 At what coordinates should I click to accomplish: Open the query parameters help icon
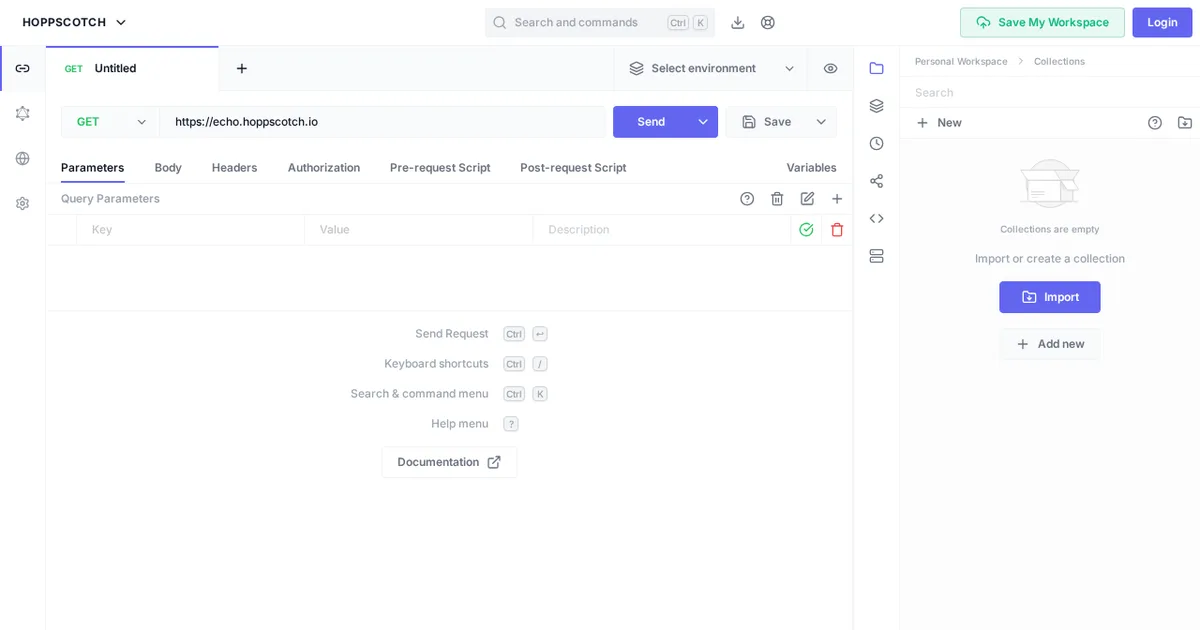tap(747, 198)
